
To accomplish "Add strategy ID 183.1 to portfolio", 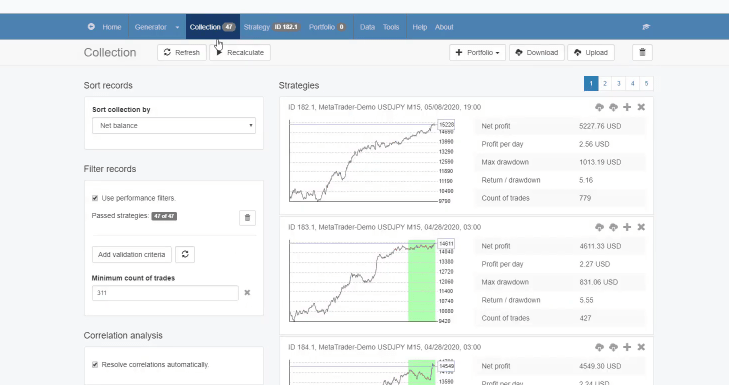I will (x=627, y=227).
